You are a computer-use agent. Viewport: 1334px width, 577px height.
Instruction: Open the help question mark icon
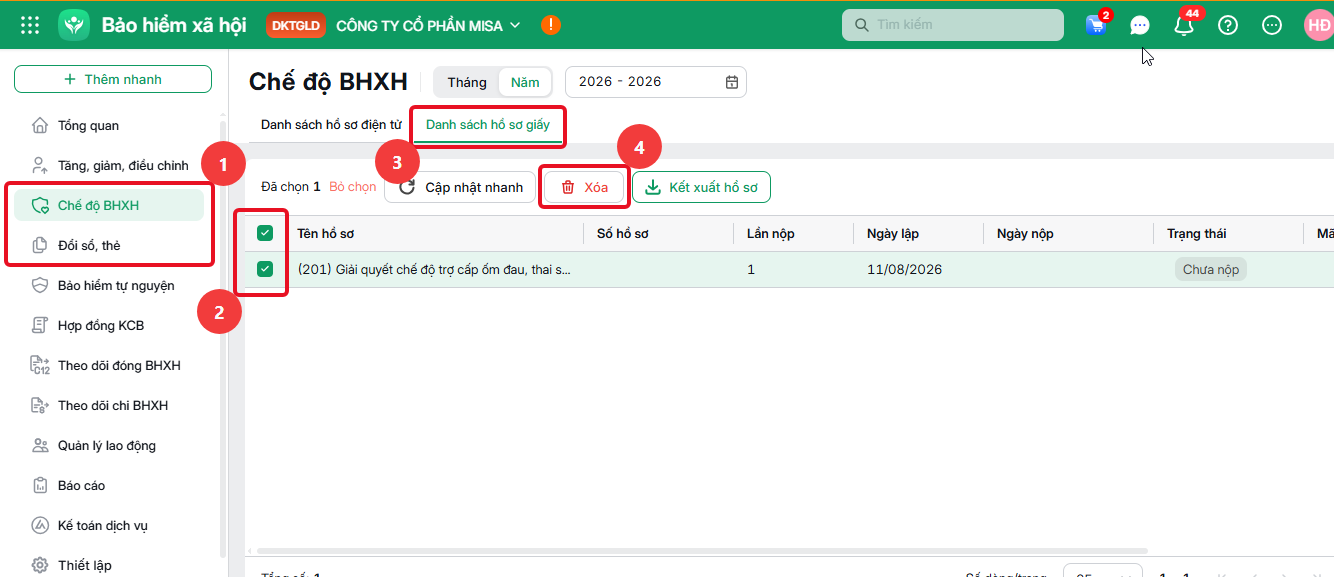click(x=1228, y=25)
